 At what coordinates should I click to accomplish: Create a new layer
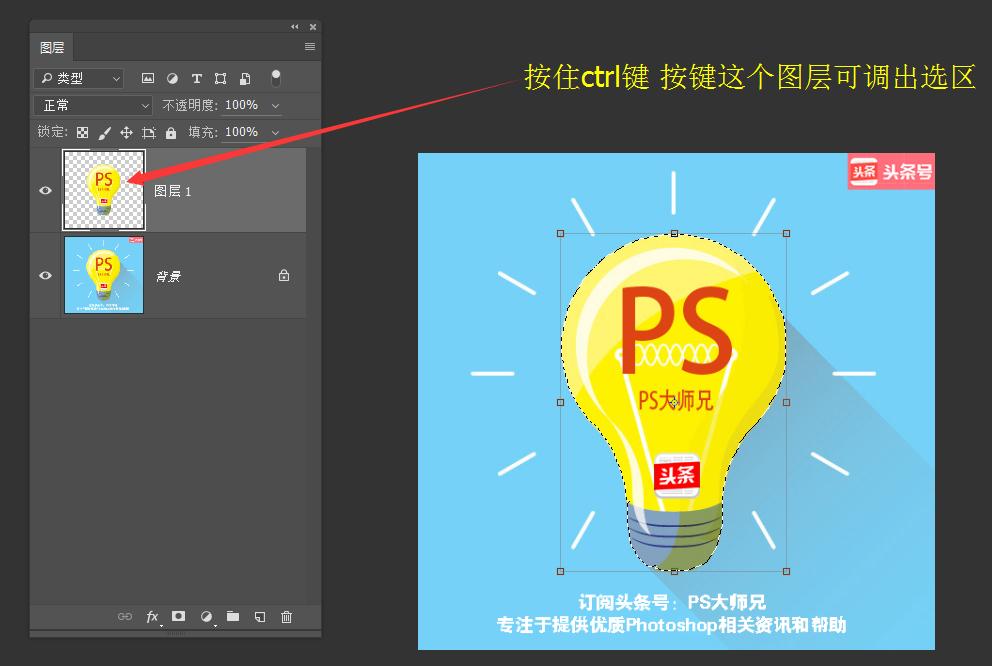pyautogui.click(x=259, y=617)
